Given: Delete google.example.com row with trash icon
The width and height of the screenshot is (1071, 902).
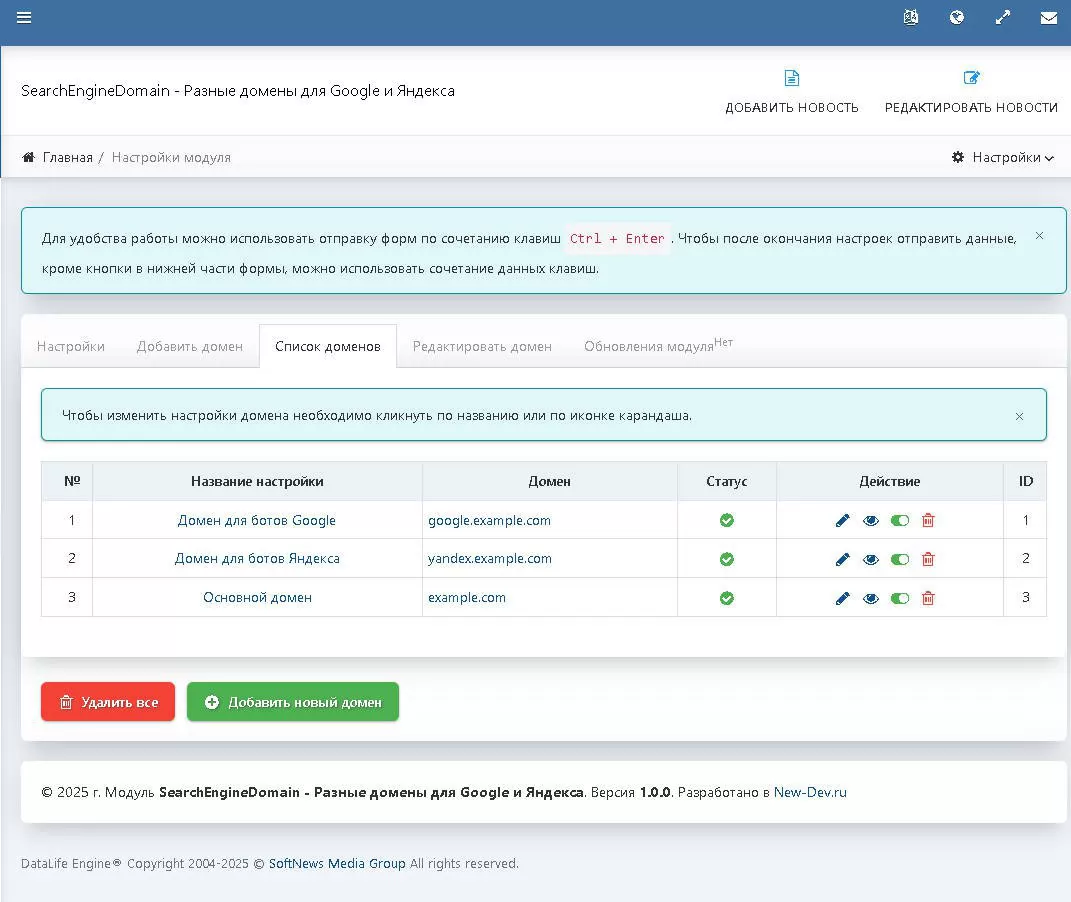Looking at the screenshot, I should coord(928,520).
